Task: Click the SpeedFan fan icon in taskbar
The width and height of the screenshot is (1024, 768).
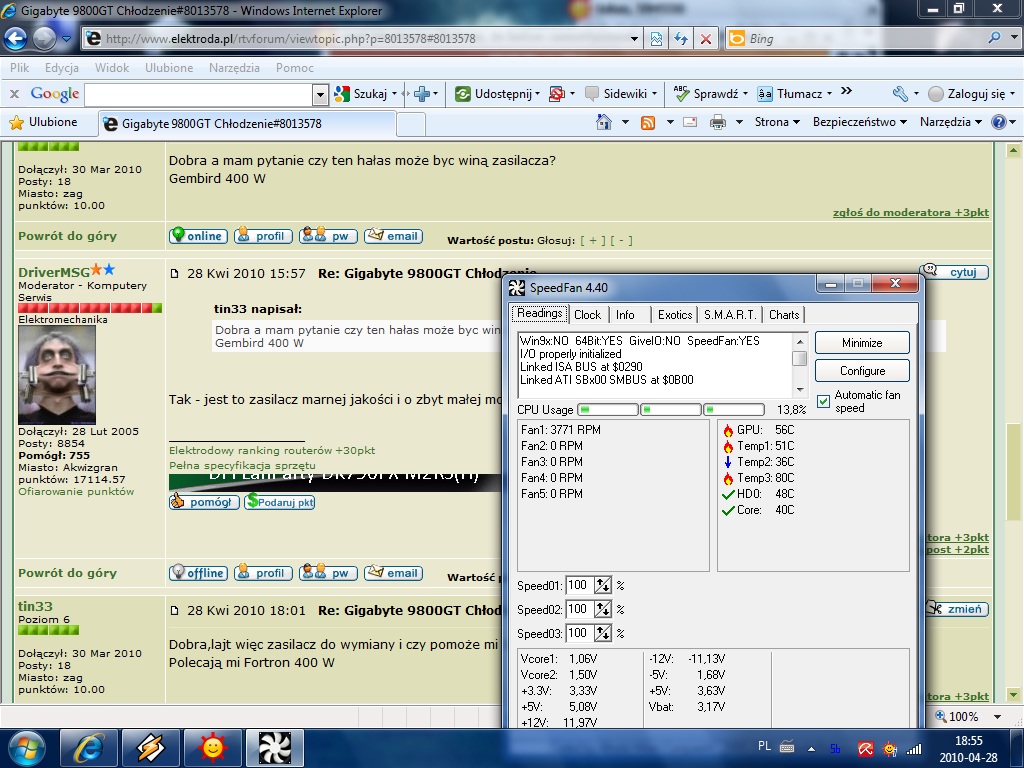Action: click(274, 748)
